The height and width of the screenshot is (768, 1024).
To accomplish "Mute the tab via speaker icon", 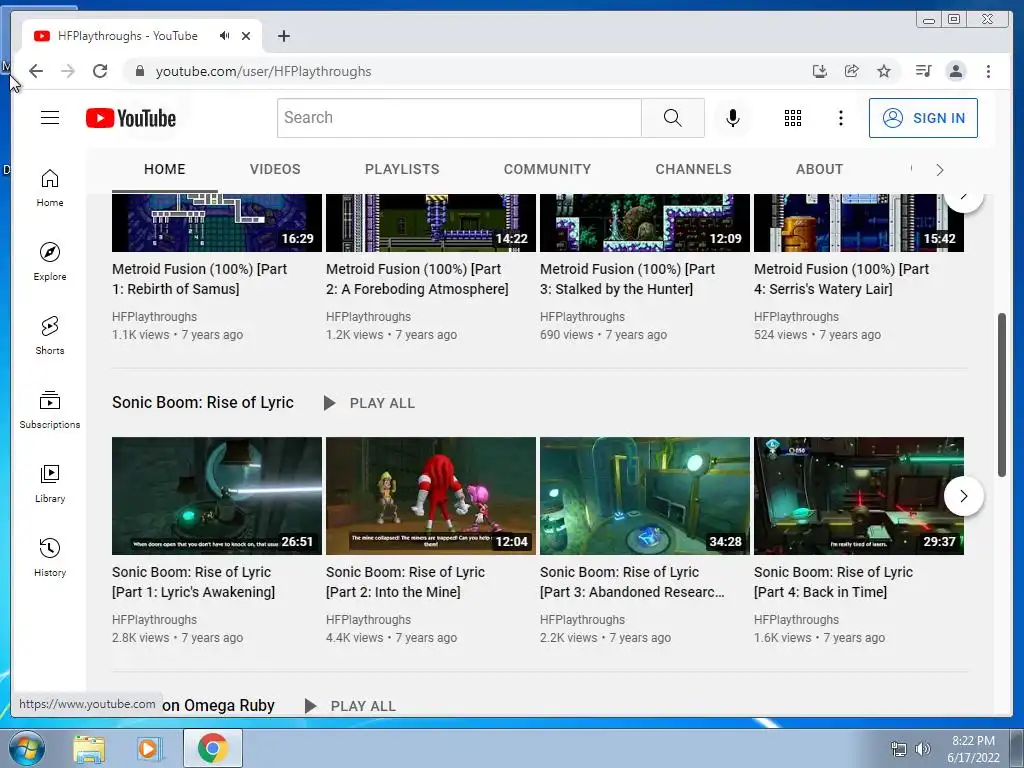I will (x=224, y=36).
